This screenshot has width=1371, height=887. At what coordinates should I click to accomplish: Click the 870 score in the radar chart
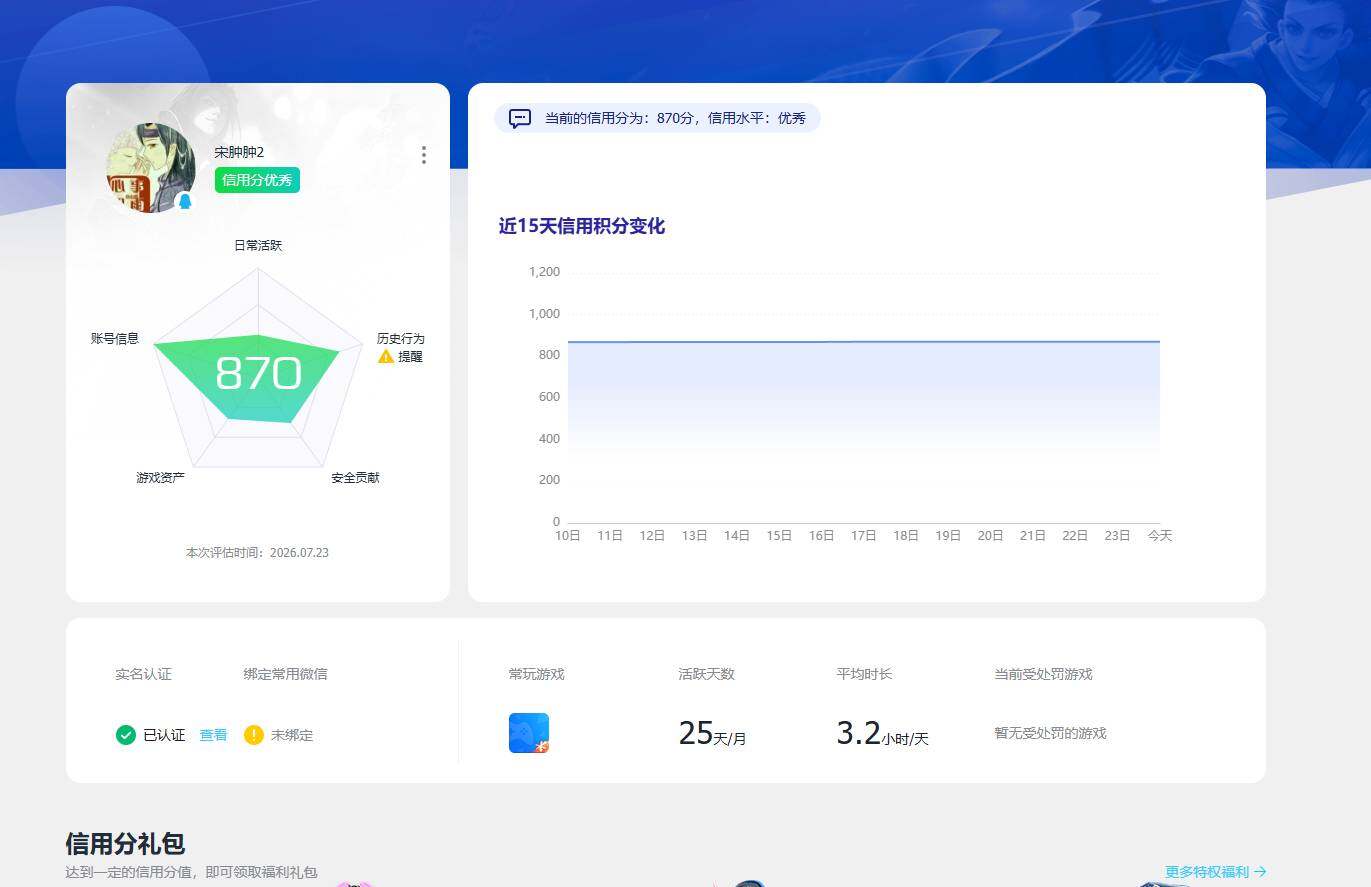click(258, 374)
